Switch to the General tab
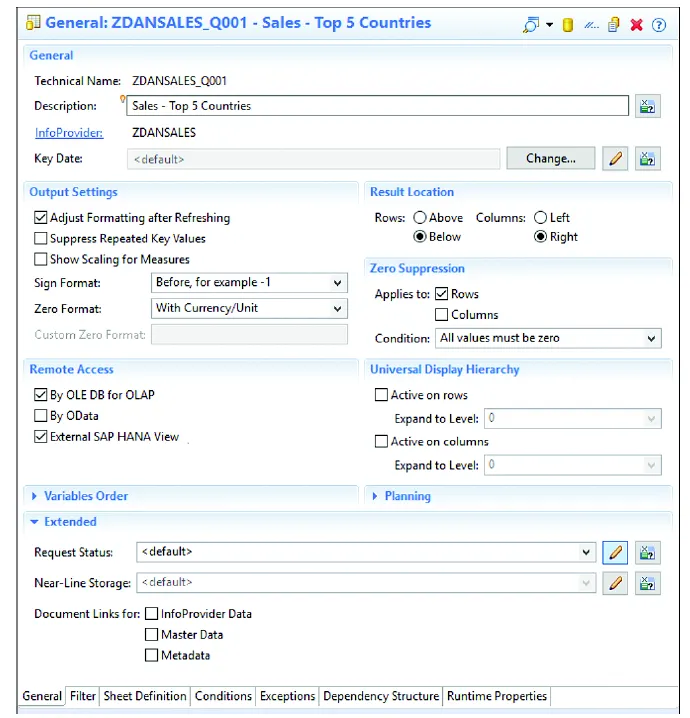This screenshot has height=718, width=690. (42, 696)
